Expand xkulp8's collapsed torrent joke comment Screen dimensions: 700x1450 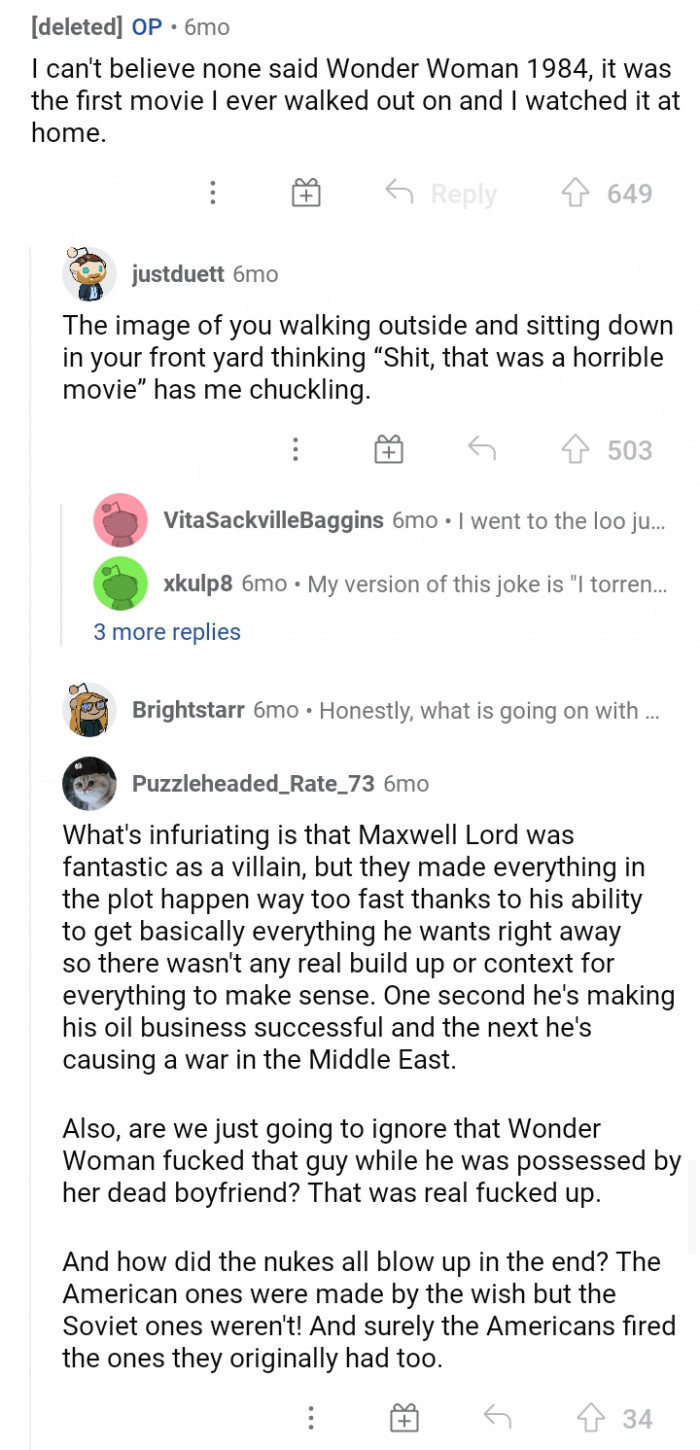point(400,583)
